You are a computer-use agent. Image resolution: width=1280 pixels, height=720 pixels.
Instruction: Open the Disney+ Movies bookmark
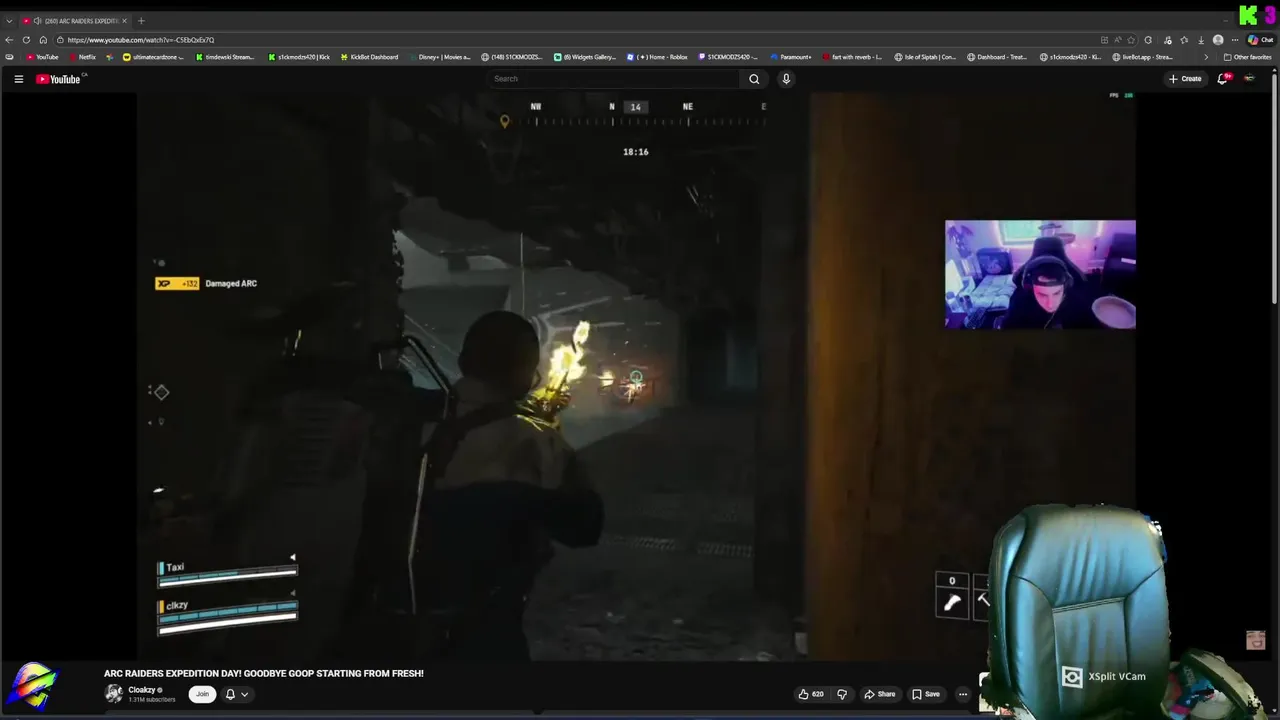439,57
